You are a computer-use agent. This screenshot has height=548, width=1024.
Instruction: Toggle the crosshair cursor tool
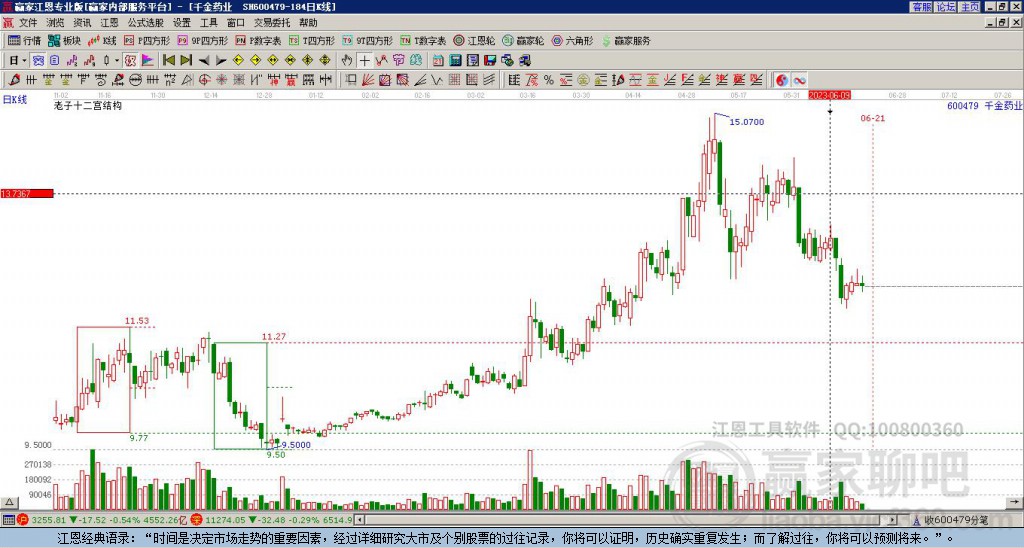[x=364, y=60]
